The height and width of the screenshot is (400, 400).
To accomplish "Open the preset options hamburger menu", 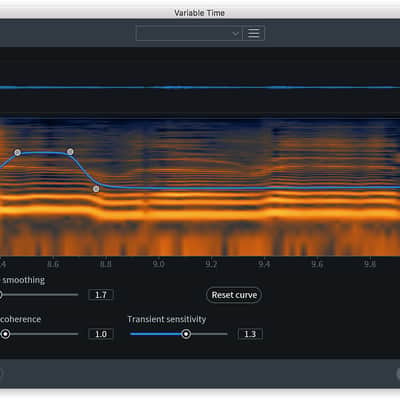I will (x=254, y=33).
